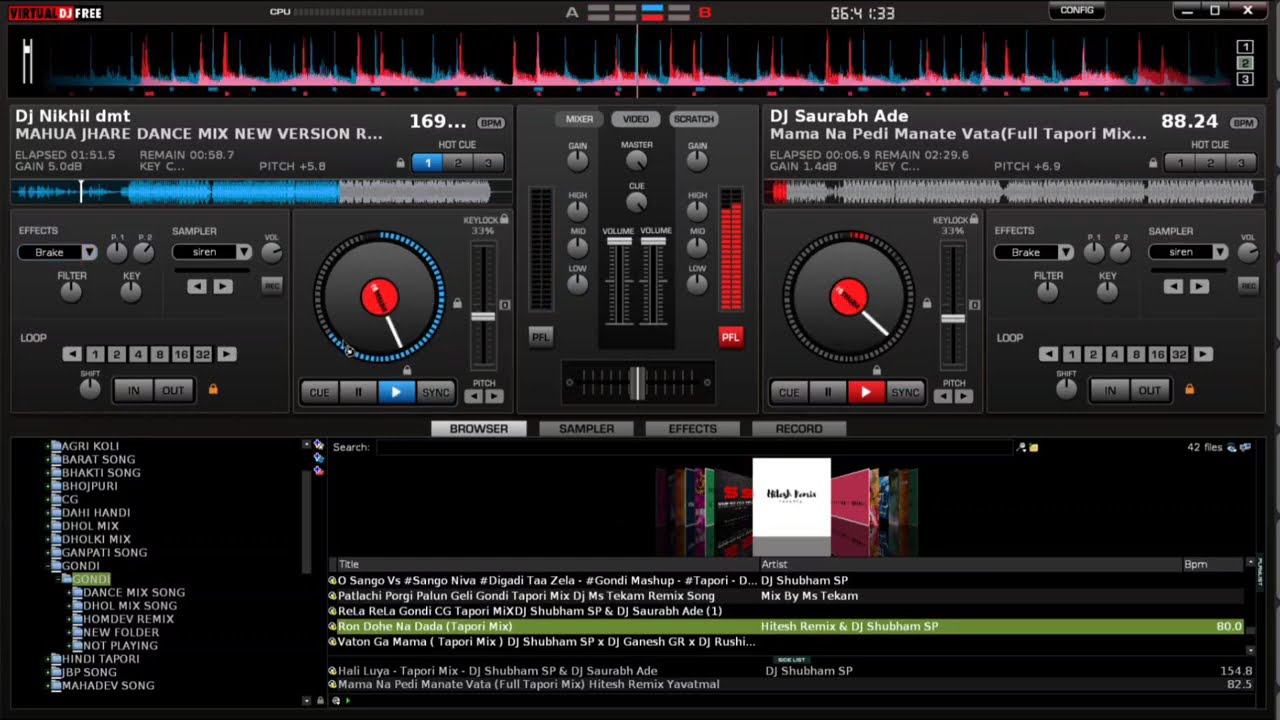Toggle left deck hot cue lock
This screenshot has height=720, width=1280.
click(401, 163)
